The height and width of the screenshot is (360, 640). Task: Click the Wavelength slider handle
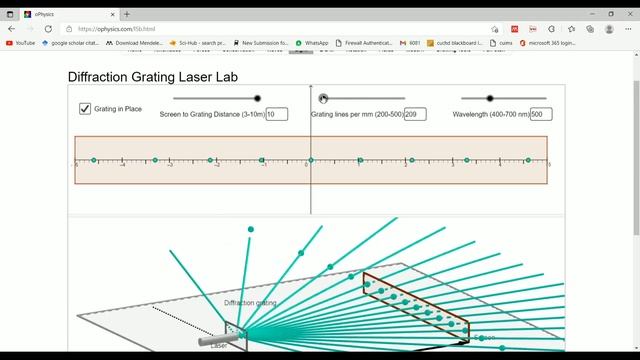(490, 98)
